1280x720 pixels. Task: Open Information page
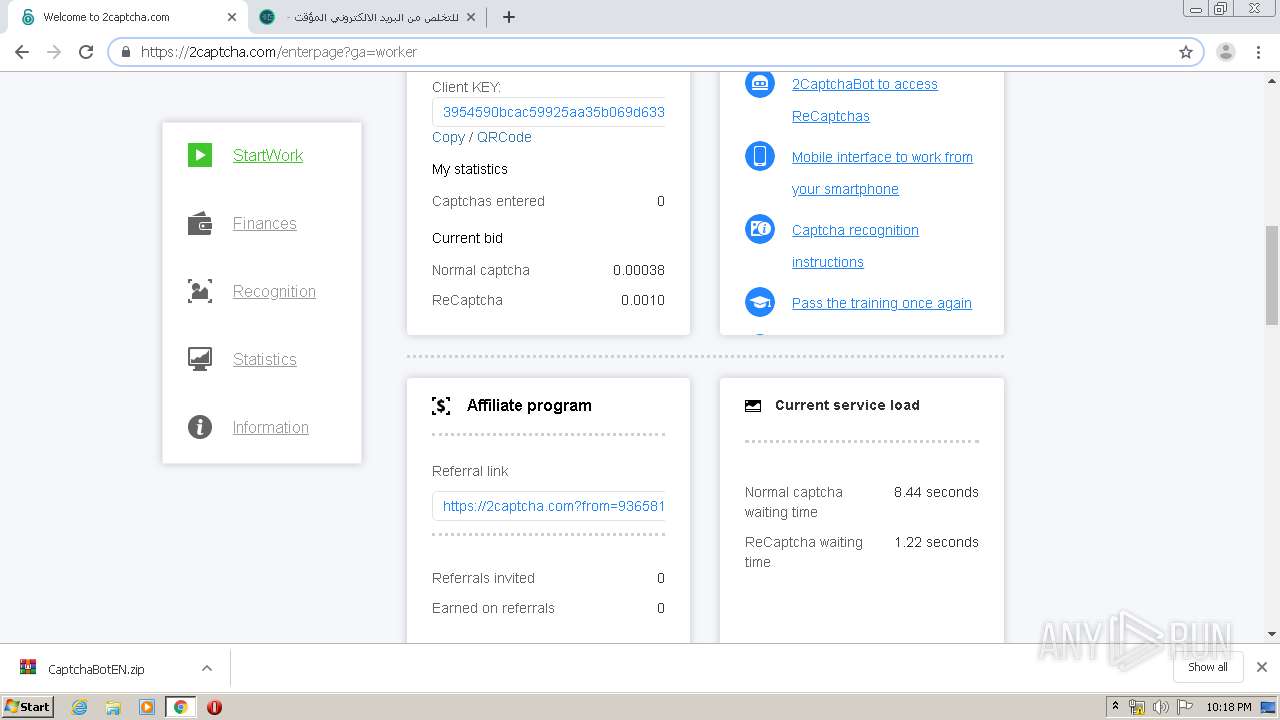[x=271, y=427]
